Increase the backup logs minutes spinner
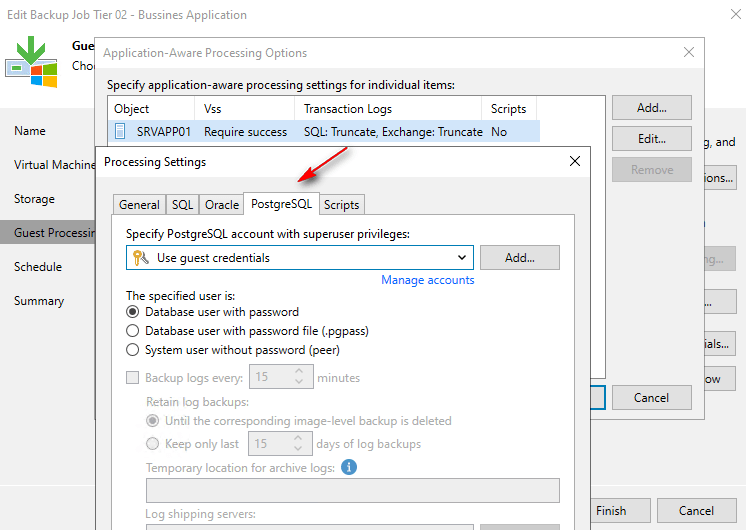Image resolution: width=746 pixels, height=530 pixels. pos(299,373)
